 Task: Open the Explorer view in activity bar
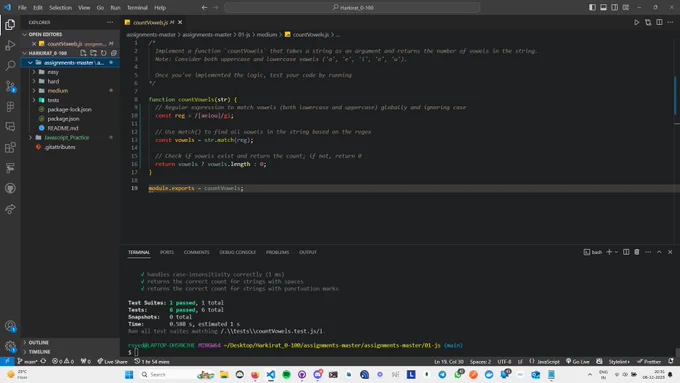pos(10,25)
